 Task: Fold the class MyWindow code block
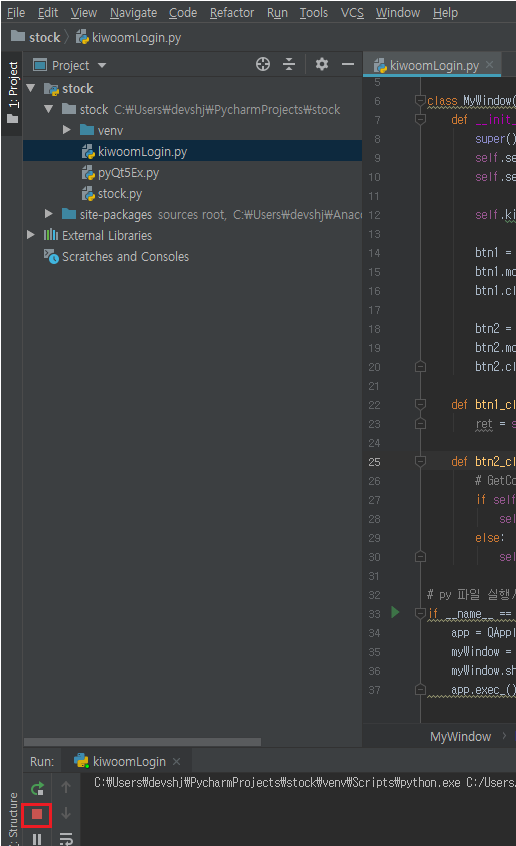coord(420,100)
